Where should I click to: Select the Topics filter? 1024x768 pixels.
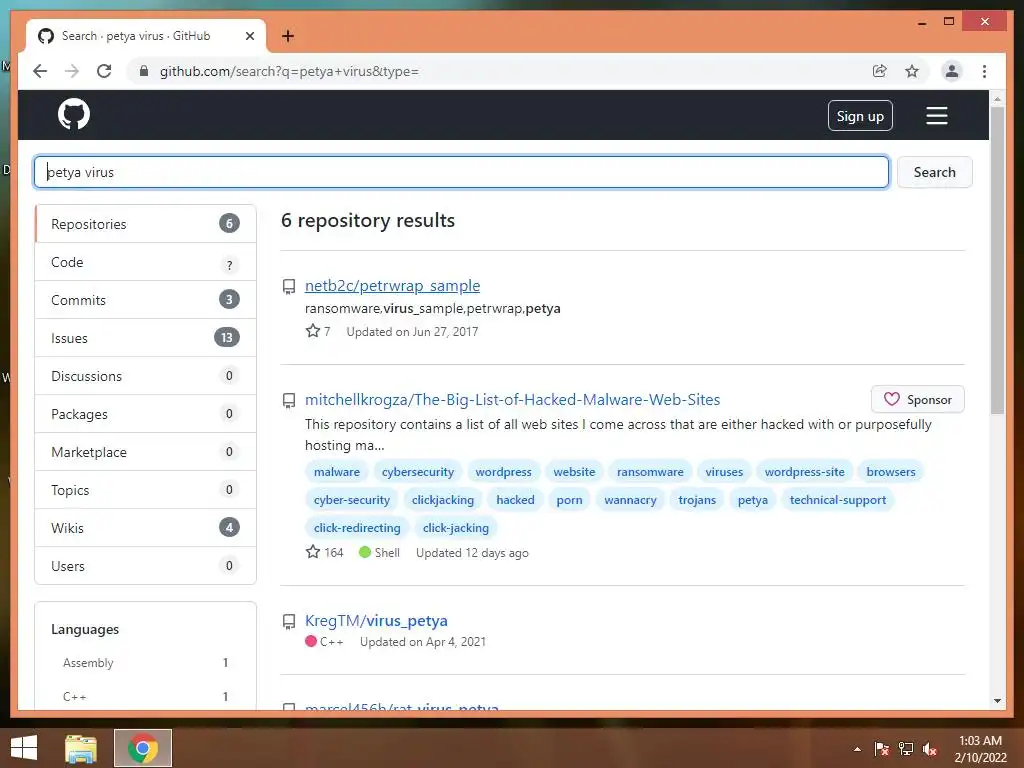pos(145,489)
